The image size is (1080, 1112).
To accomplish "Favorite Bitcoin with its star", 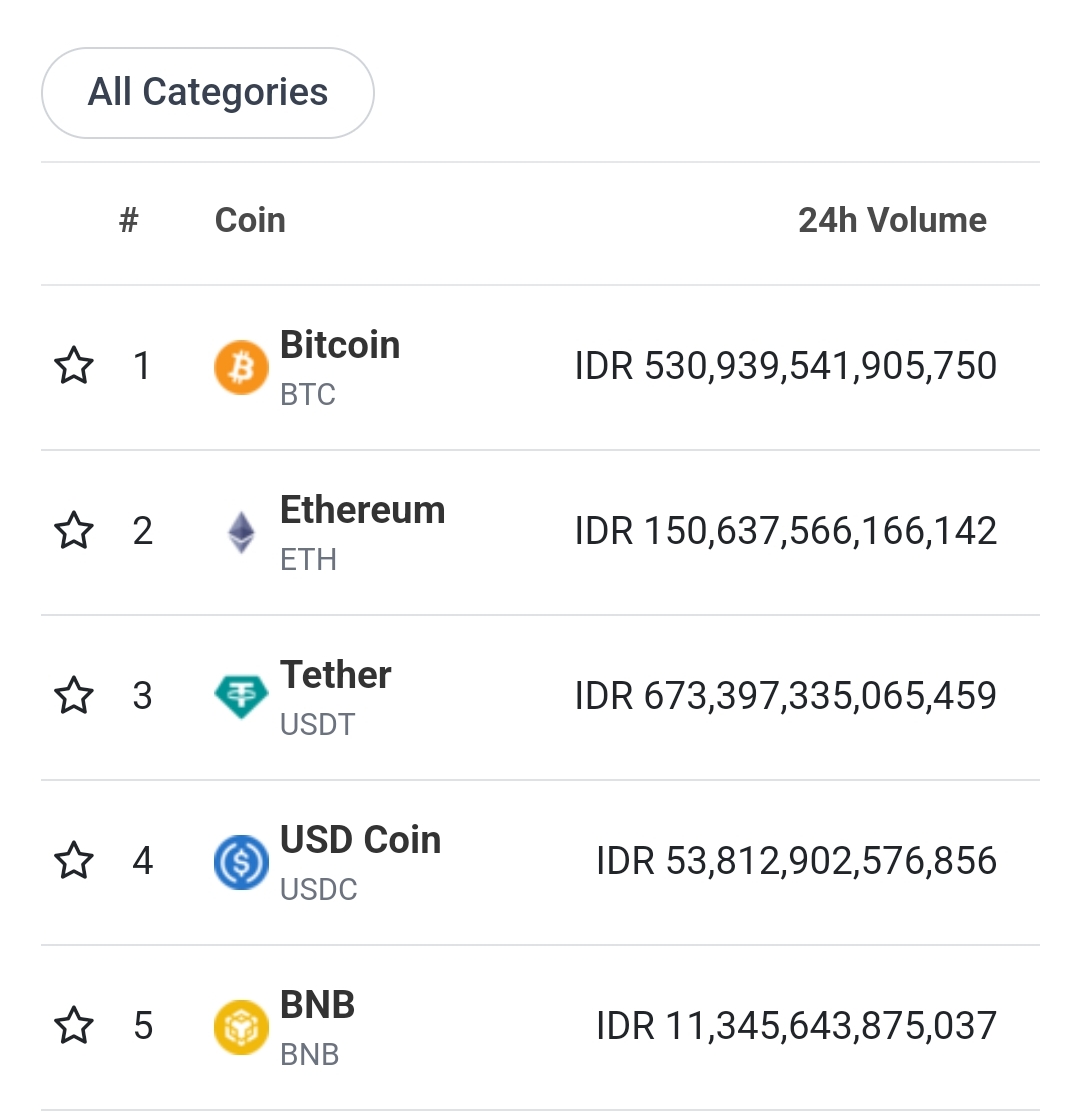I will [73, 367].
